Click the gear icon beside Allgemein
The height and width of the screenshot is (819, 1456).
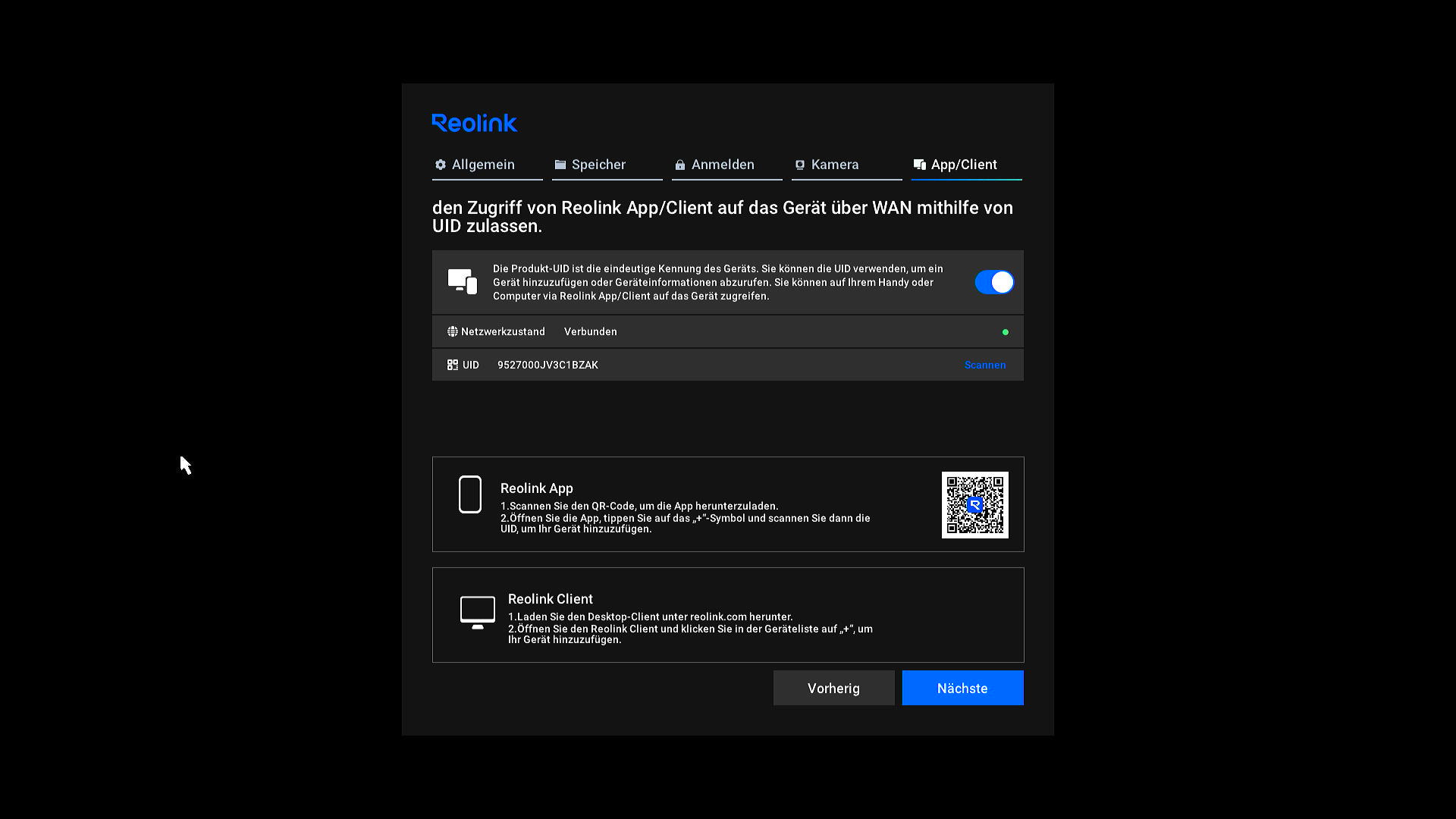tap(441, 165)
